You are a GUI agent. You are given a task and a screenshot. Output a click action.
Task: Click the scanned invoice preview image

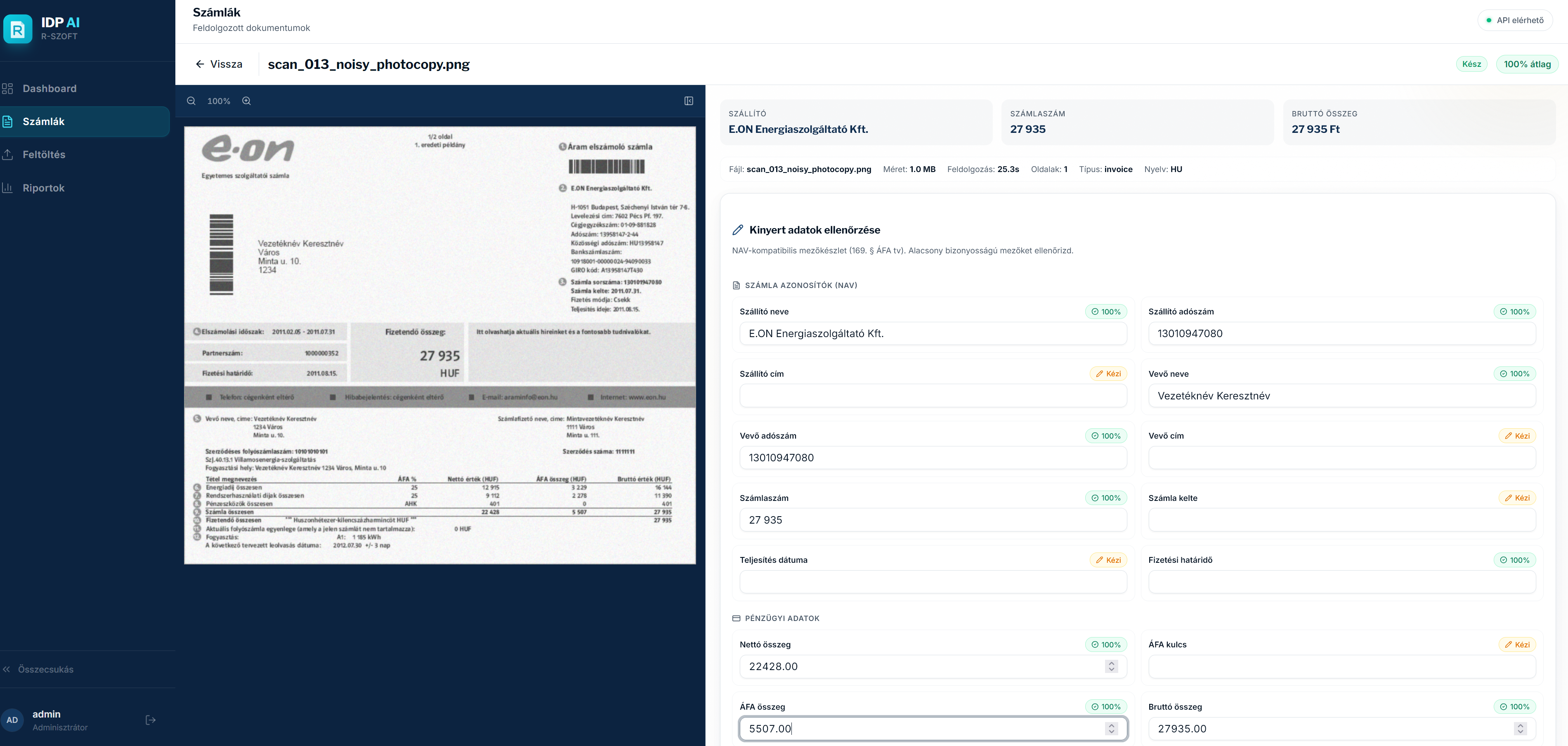[x=439, y=345]
